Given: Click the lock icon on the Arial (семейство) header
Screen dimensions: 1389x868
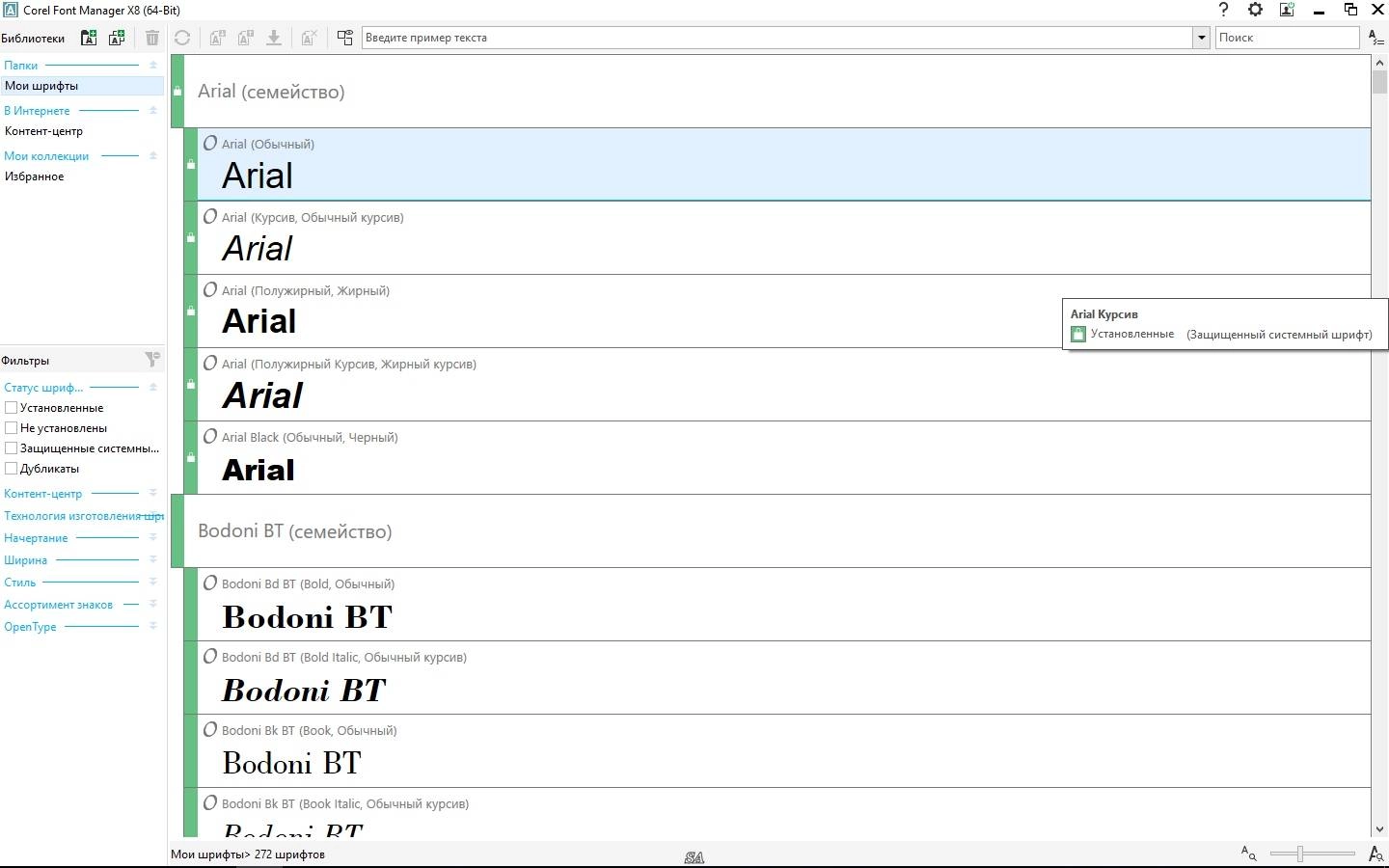Looking at the screenshot, I should point(177,92).
